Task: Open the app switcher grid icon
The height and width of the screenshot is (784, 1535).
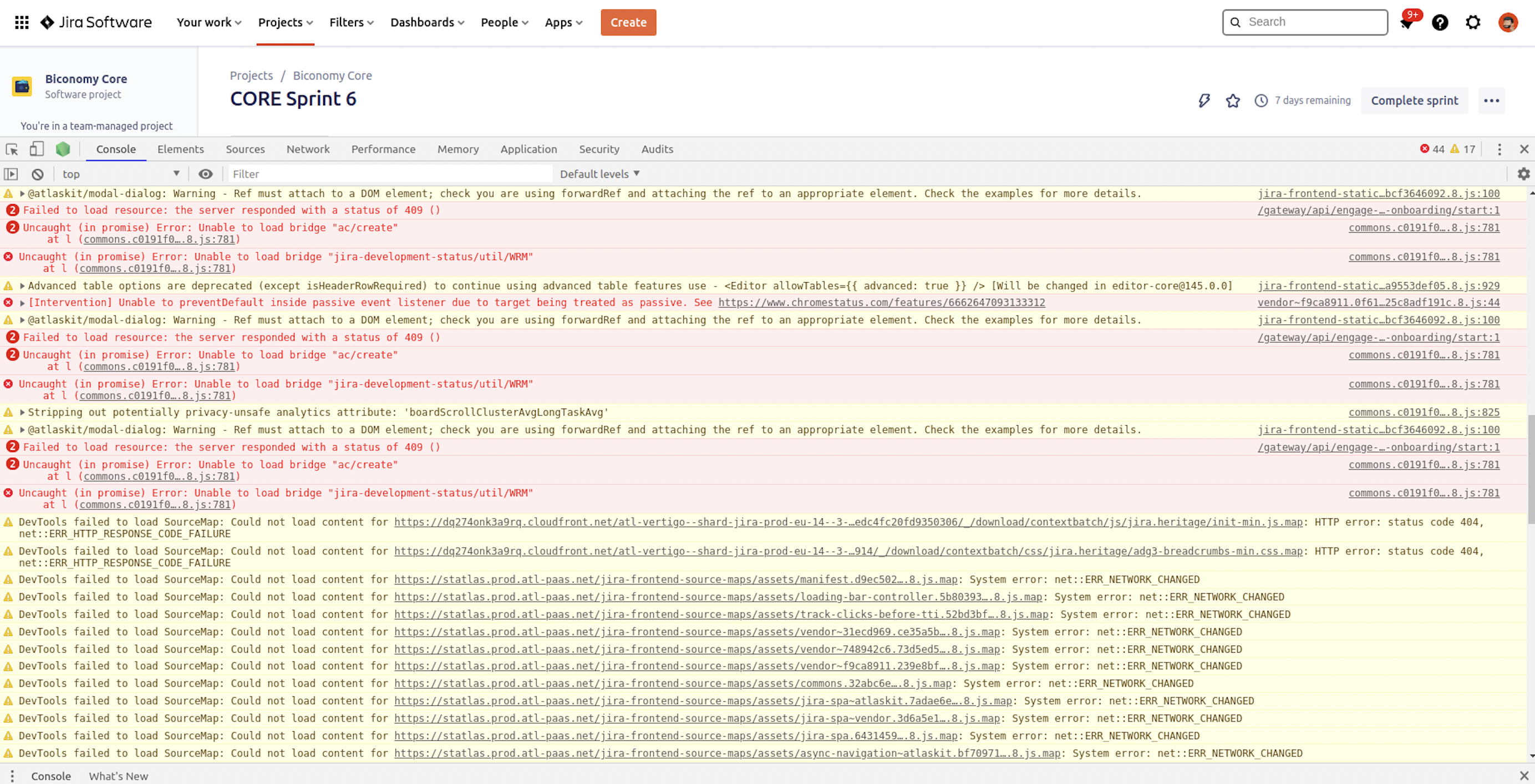Action: (x=22, y=23)
